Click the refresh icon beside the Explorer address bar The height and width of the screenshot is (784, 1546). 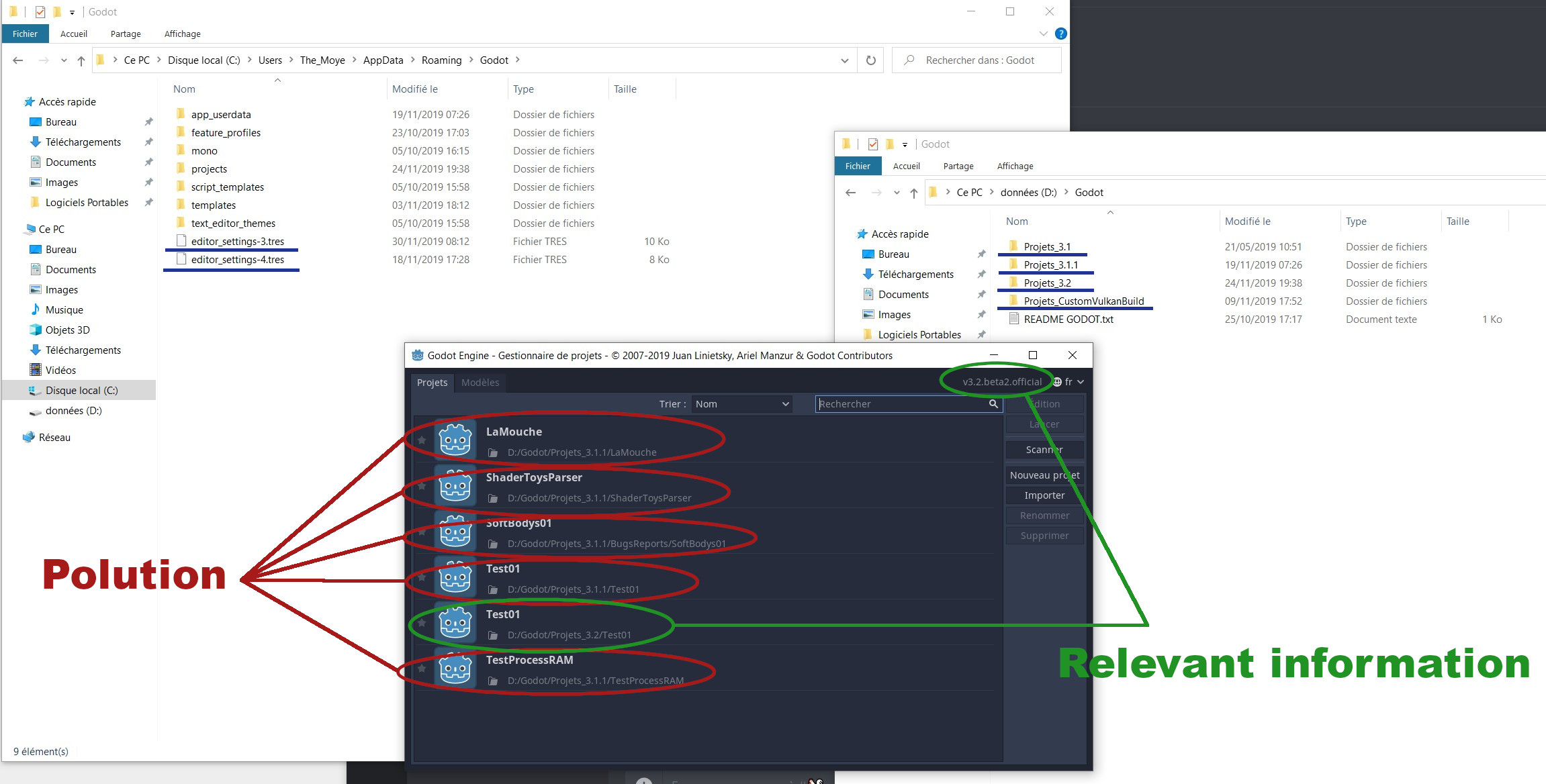click(870, 60)
